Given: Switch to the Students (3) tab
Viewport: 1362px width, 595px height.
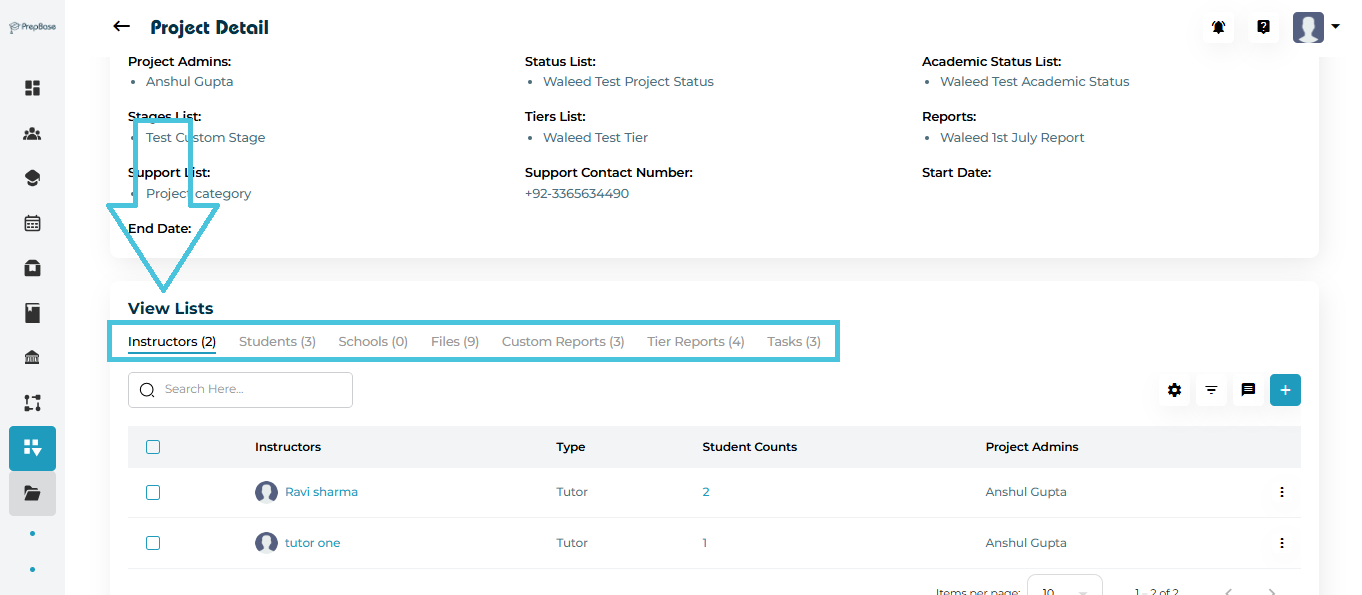Looking at the screenshot, I should pyautogui.click(x=277, y=341).
